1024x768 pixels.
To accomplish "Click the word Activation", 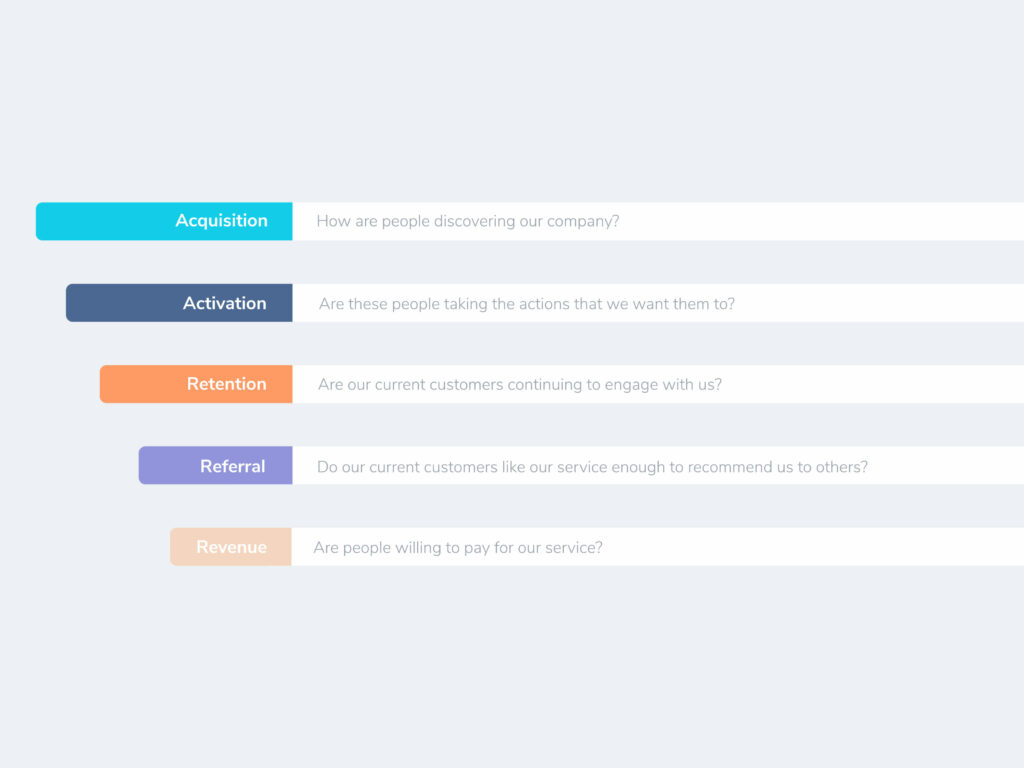I will [225, 303].
